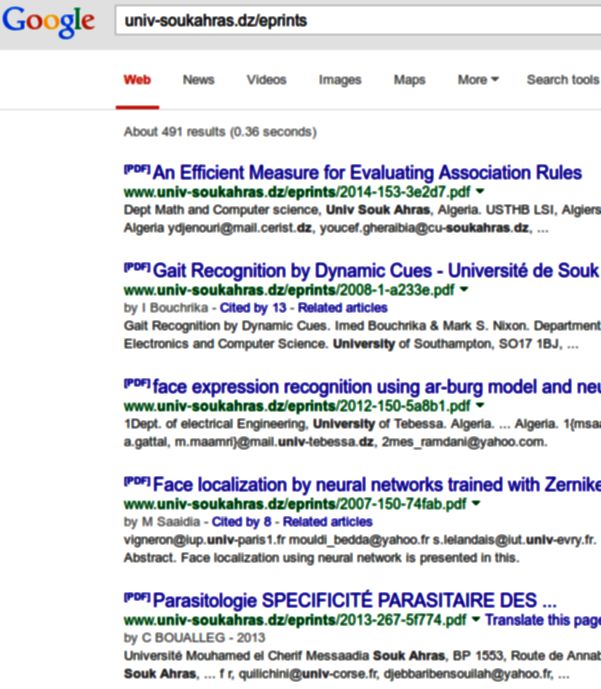Screen dimensions: 601x689
Task: Click PDF tag of face expression recognition result
Action: (138, 383)
